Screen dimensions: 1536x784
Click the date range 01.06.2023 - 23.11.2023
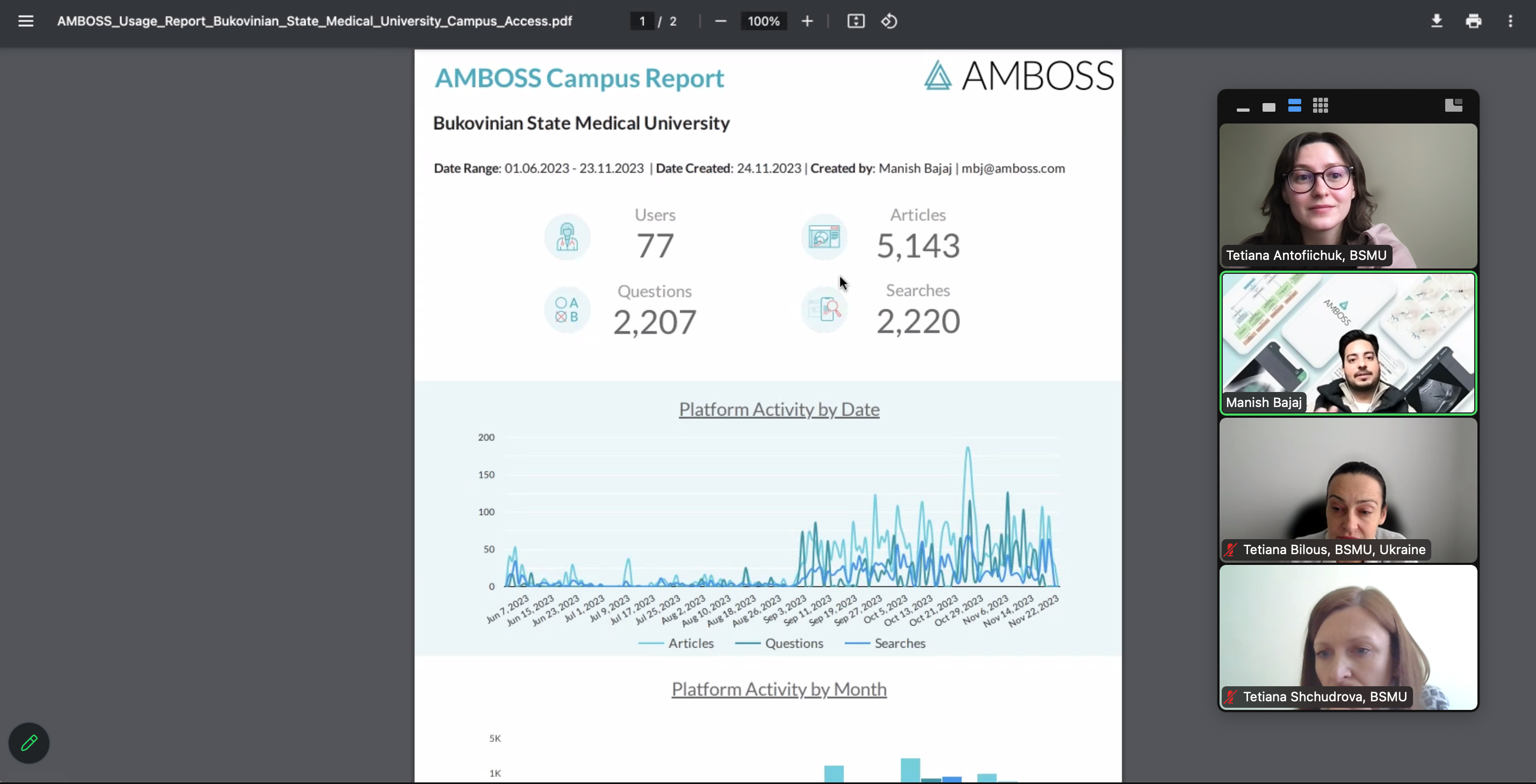574,169
